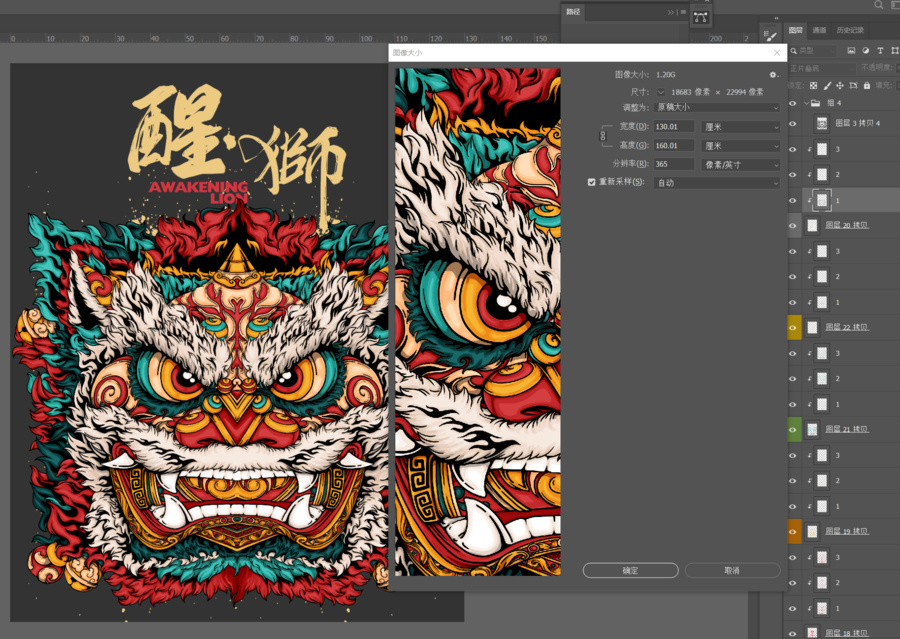This screenshot has width=900, height=639.
Task: Hide the 图层 3 拷贝 4 layer
Action: (793, 123)
